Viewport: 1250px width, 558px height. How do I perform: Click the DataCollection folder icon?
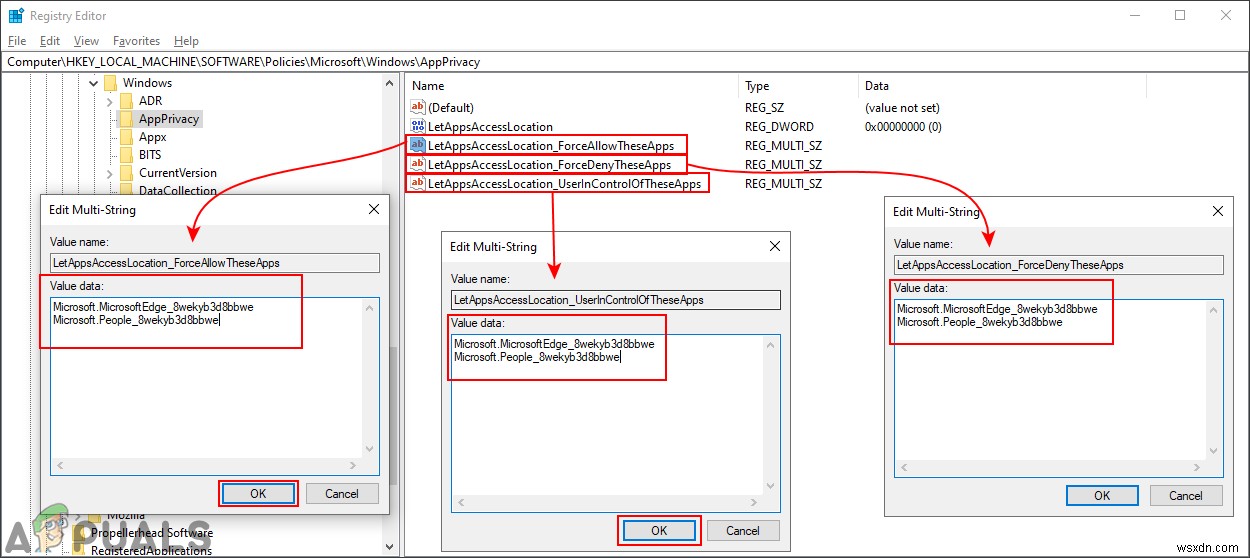tap(126, 190)
